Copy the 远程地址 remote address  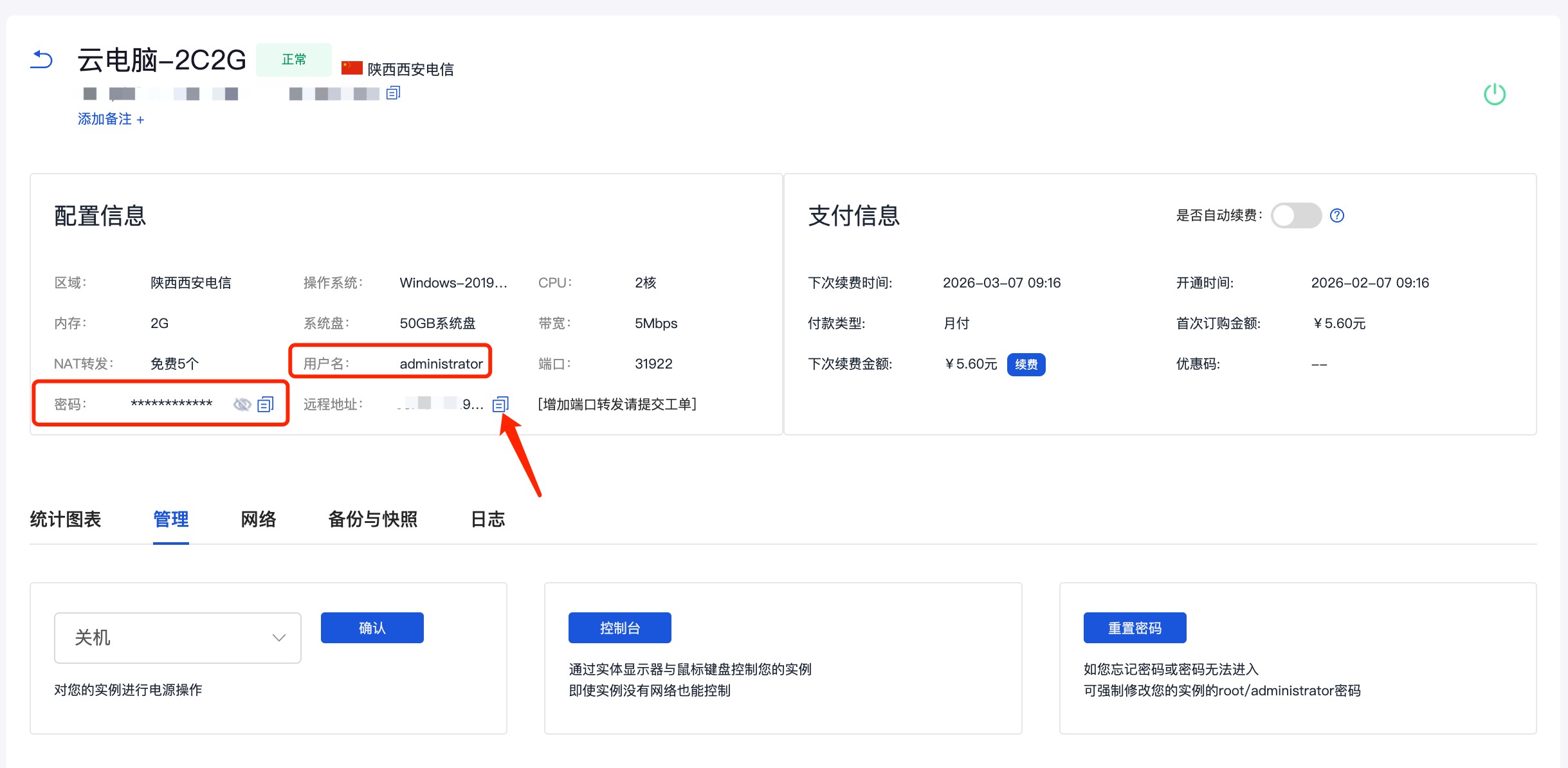[500, 404]
